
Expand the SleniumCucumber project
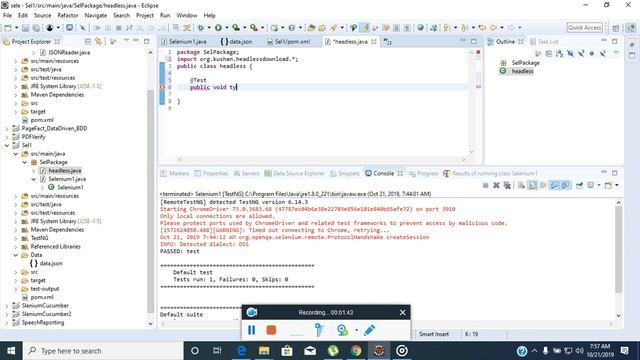click(7, 306)
